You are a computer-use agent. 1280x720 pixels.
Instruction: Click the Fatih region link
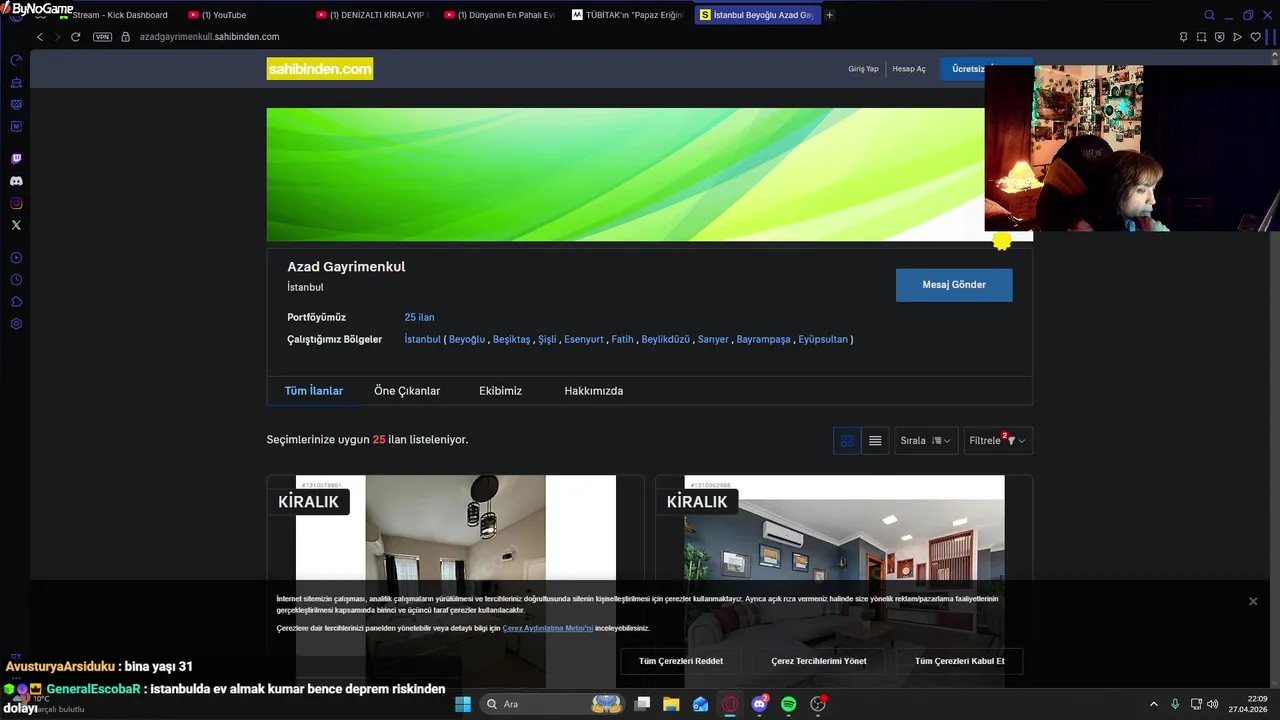(x=622, y=339)
